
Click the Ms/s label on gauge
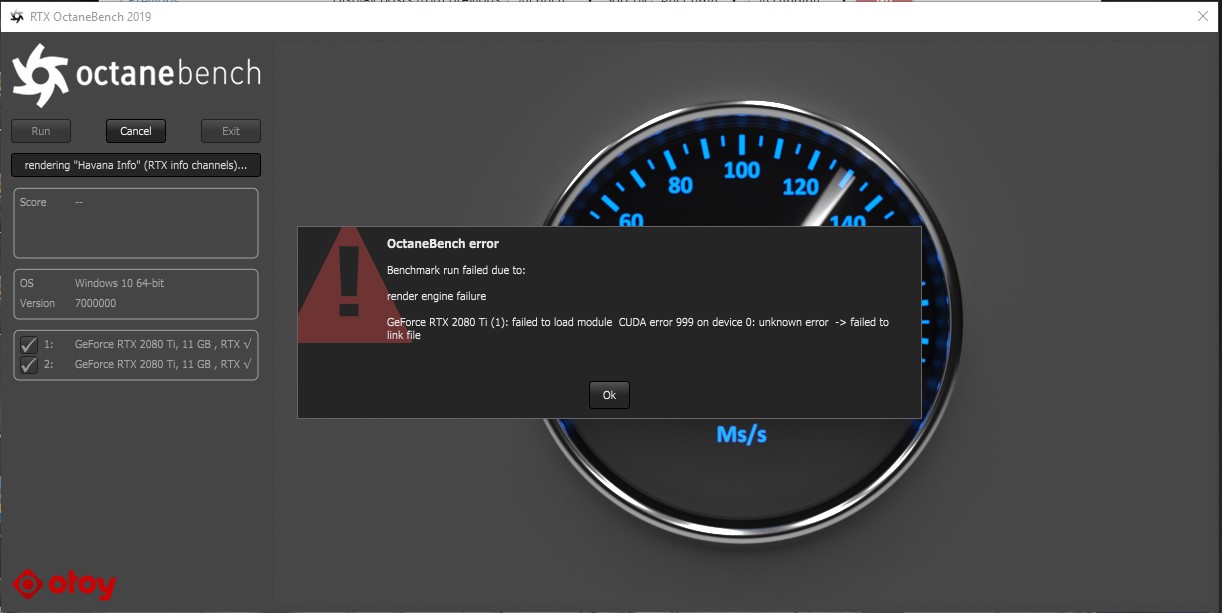click(742, 434)
